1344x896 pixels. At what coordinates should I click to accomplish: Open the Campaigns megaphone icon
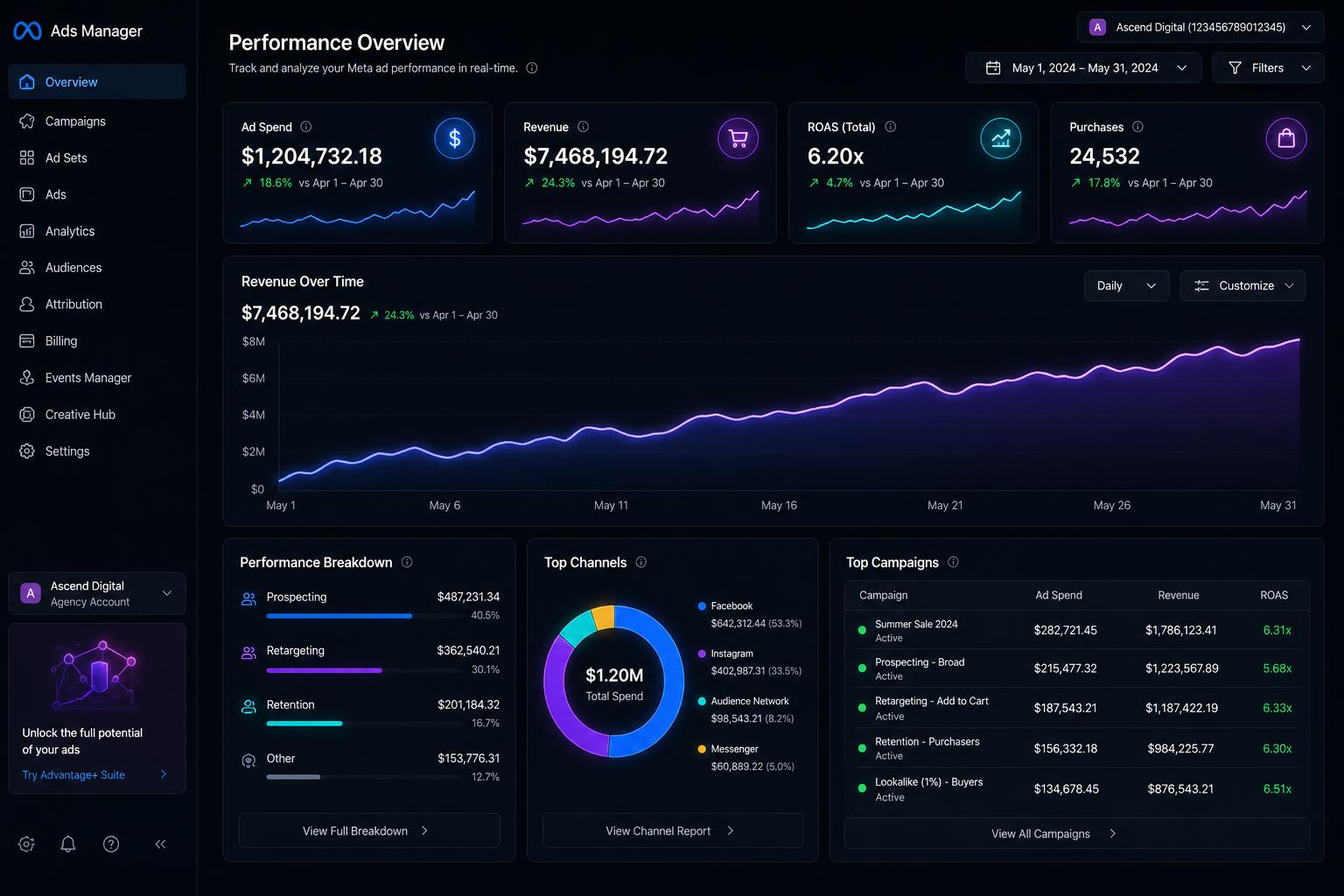[27, 121]
